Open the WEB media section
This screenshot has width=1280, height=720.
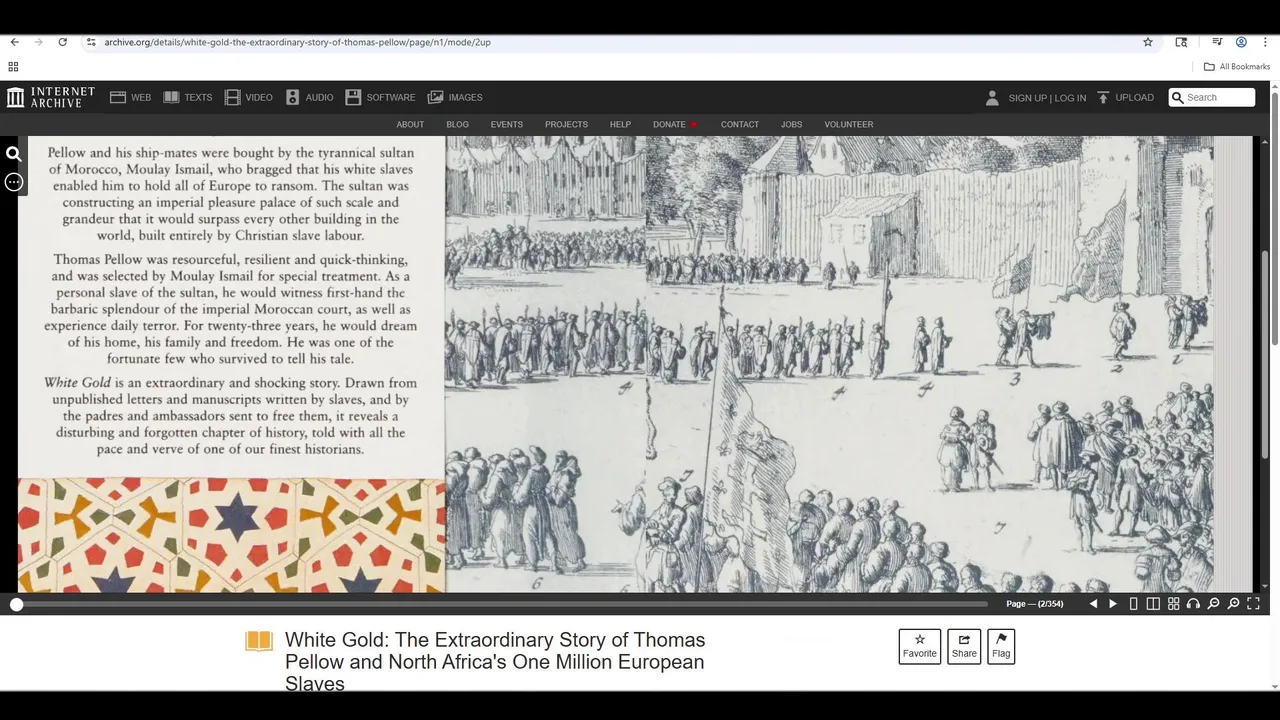pyautogui.click(x=130, y=97)
